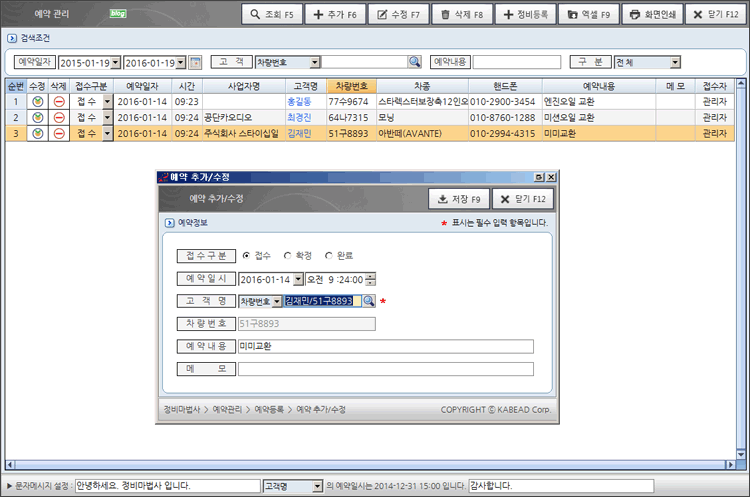
Task: Open 접수구분 dropdown in row 3
Action: pyautogui.click(x=107, y=133)
